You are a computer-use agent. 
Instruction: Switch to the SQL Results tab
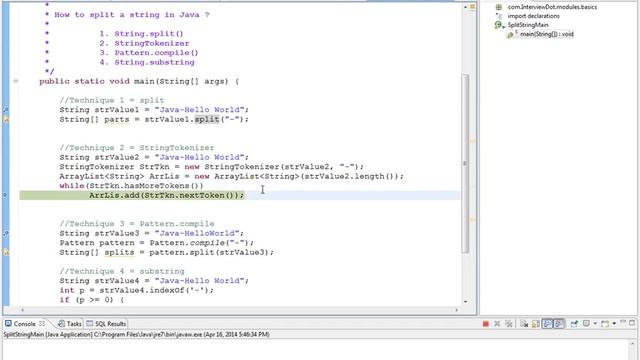tap(107, 324)
